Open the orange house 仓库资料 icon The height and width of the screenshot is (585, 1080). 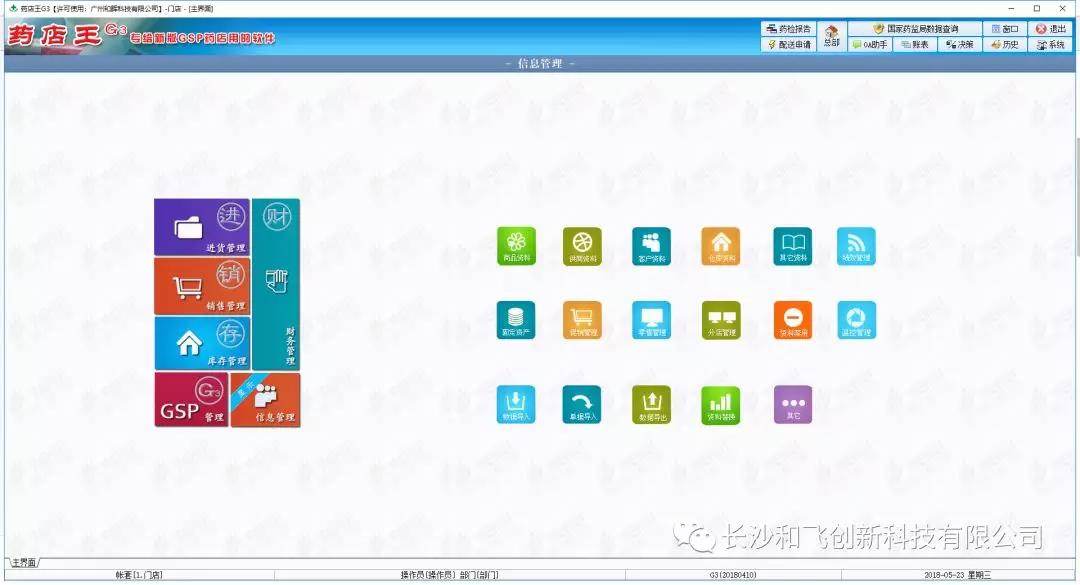pyautogui.click(x=720, y=246)
